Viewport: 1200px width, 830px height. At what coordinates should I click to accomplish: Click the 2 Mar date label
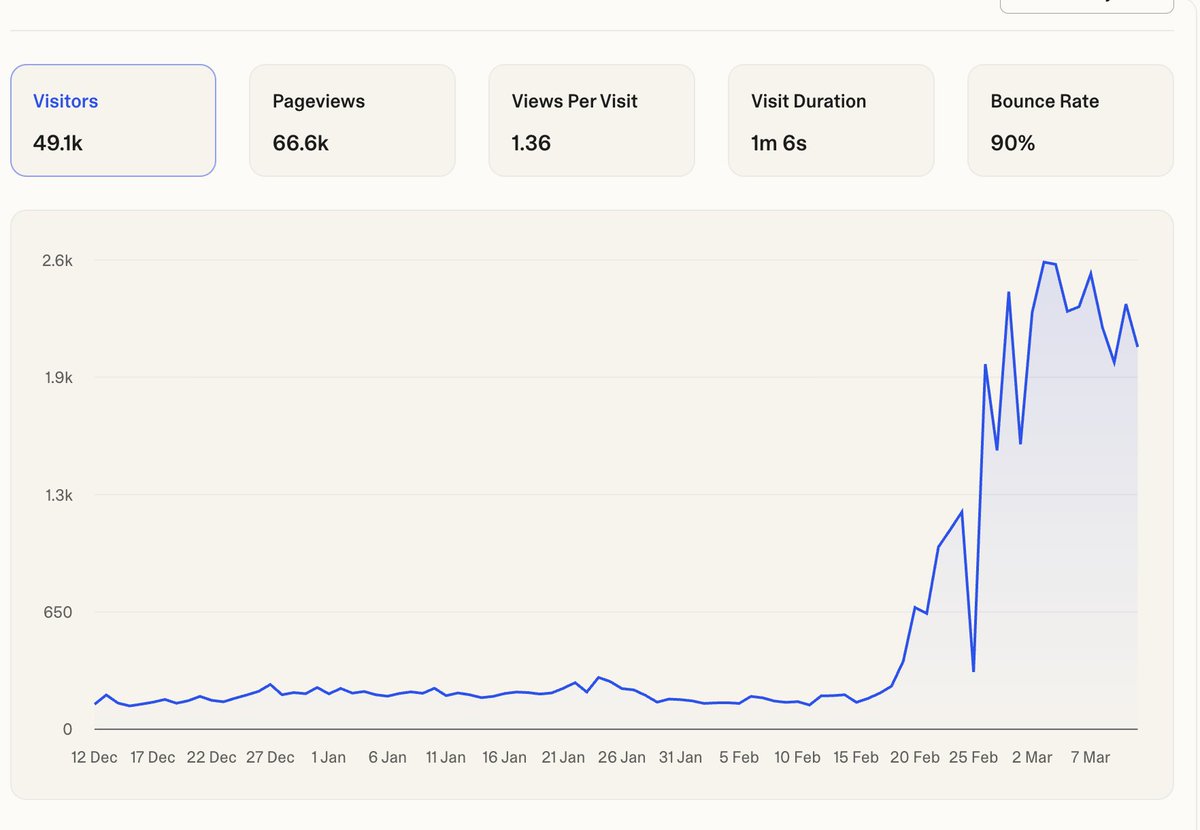click(1031, 757)
